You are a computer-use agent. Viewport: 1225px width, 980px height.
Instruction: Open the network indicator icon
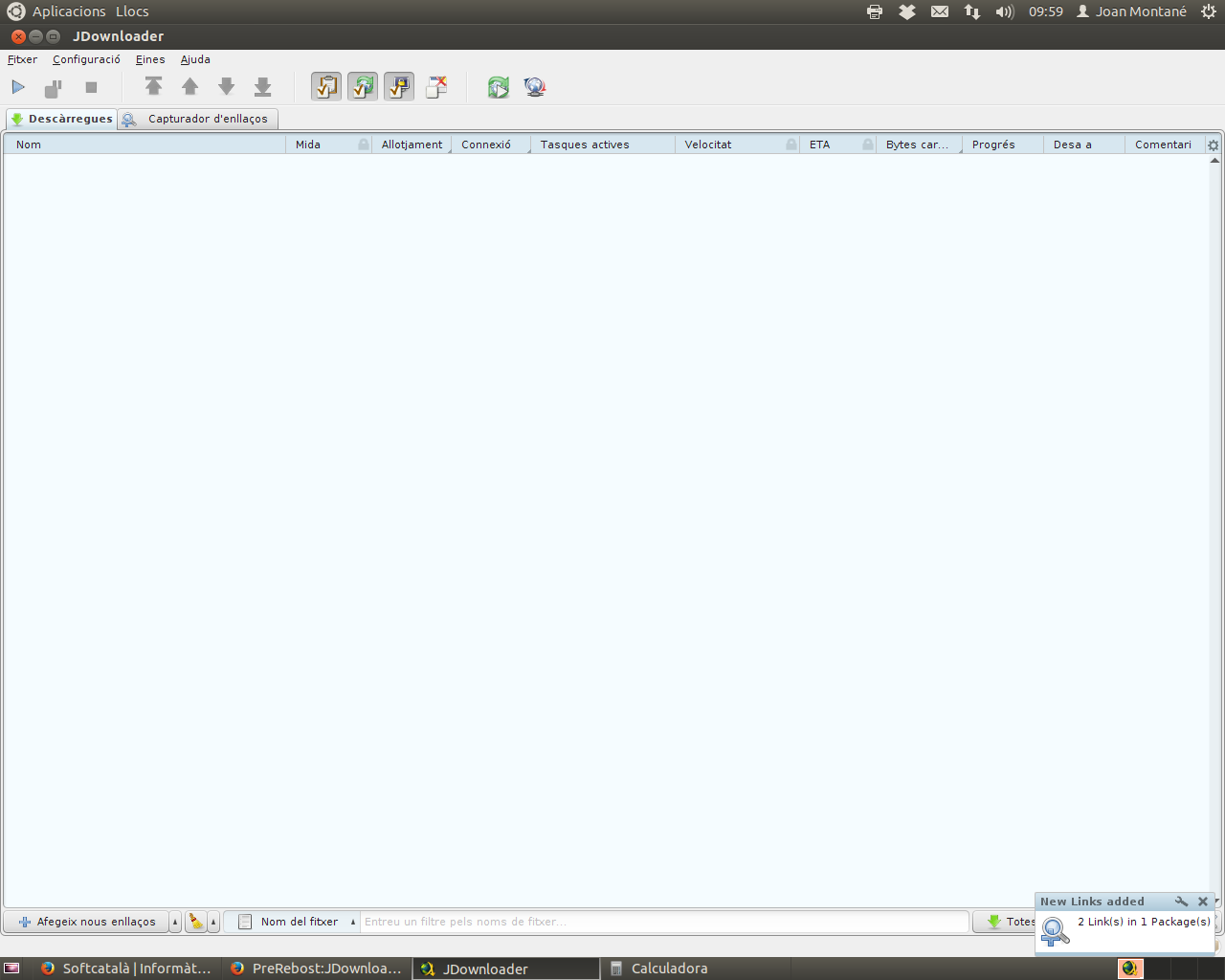click(972, 11)
